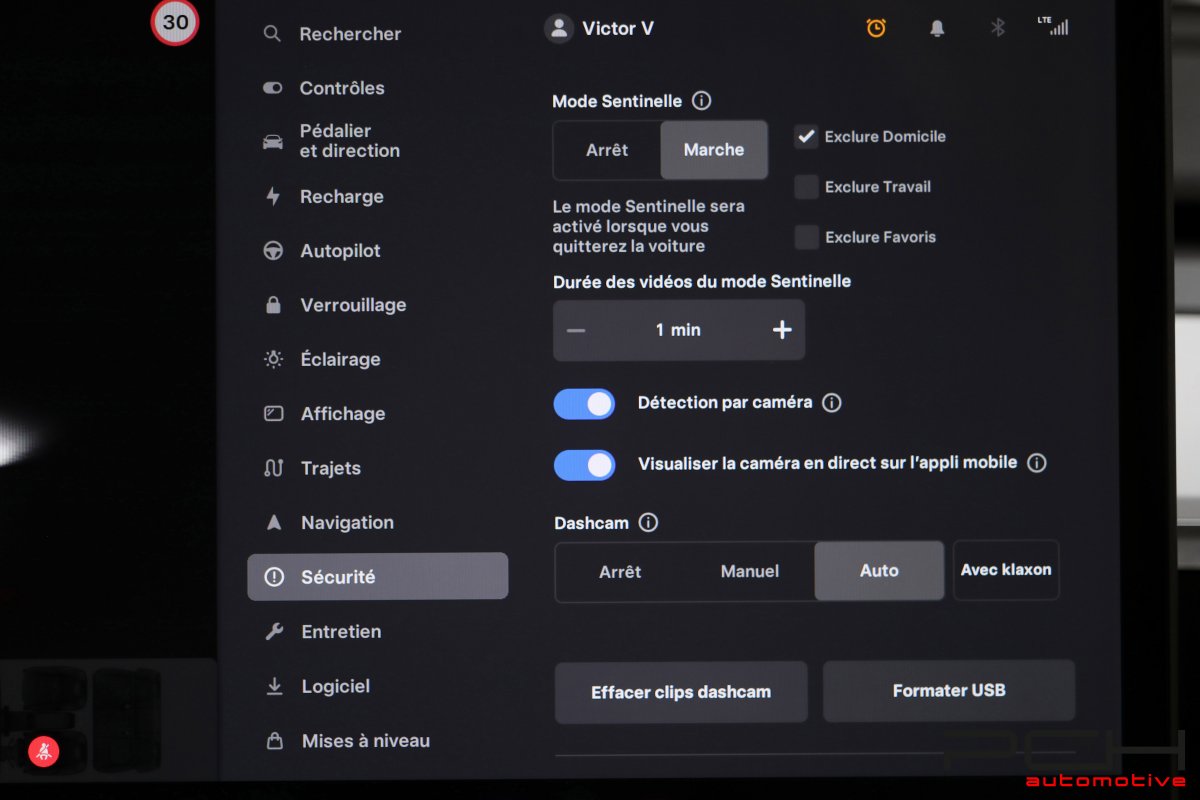Click the search magnifier icon
This screenshot has height=800, width=1200.
(x=272, y=34)
